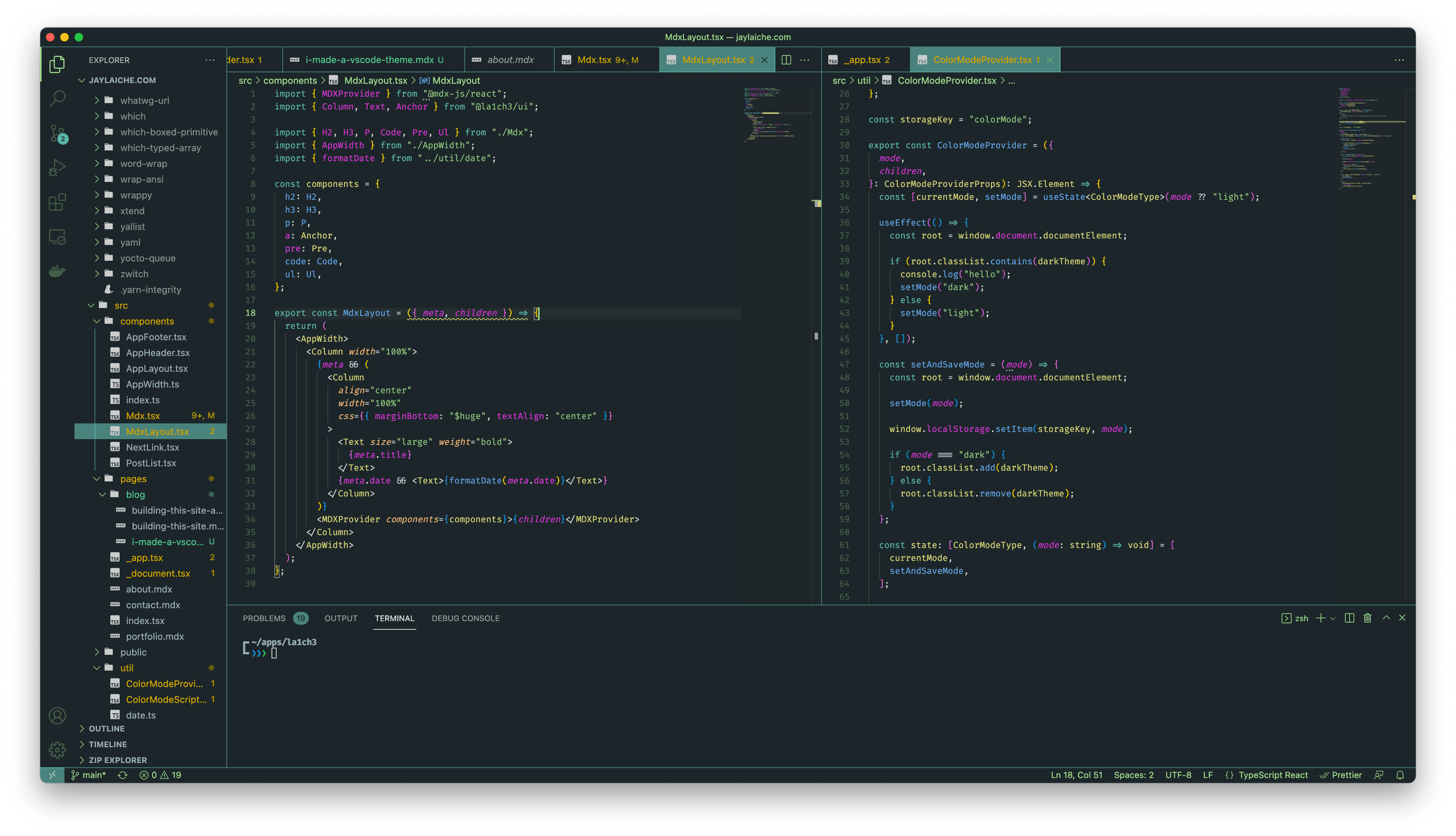
Task: Split the left editor group
Action: click(786, 60)
